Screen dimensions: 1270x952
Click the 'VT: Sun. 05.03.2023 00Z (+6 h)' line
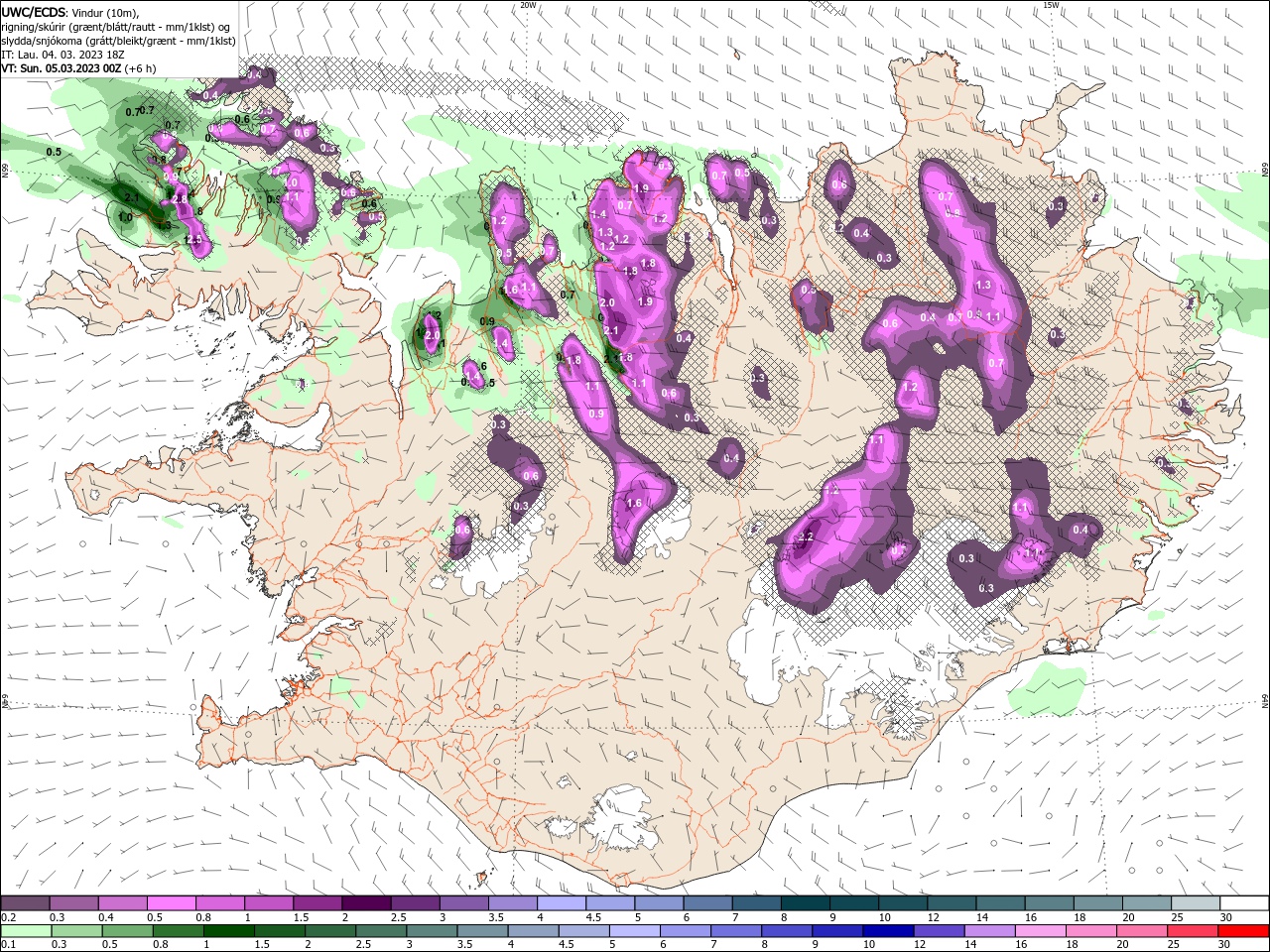pos(78,68)
